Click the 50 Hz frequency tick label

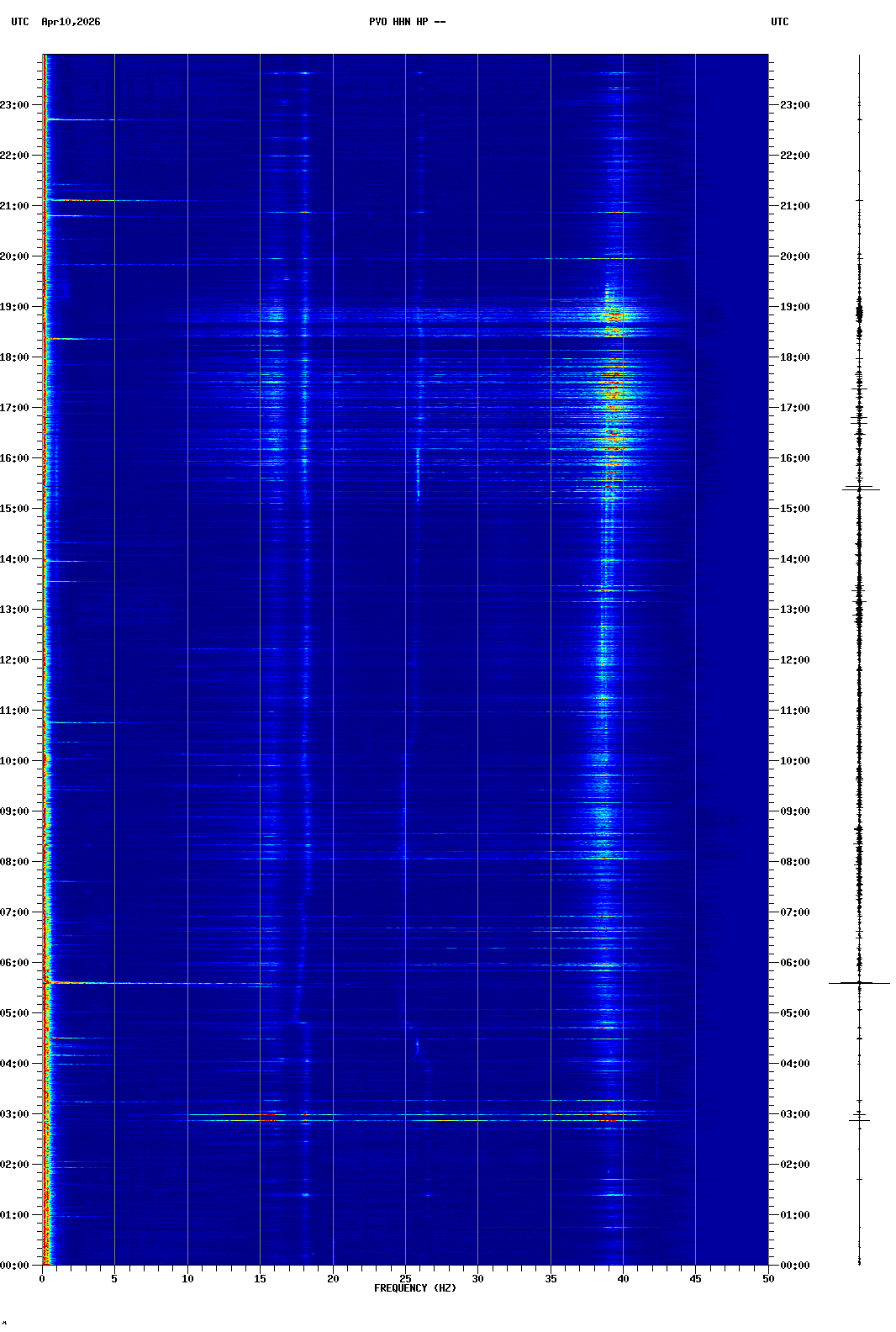[768, 1279]
